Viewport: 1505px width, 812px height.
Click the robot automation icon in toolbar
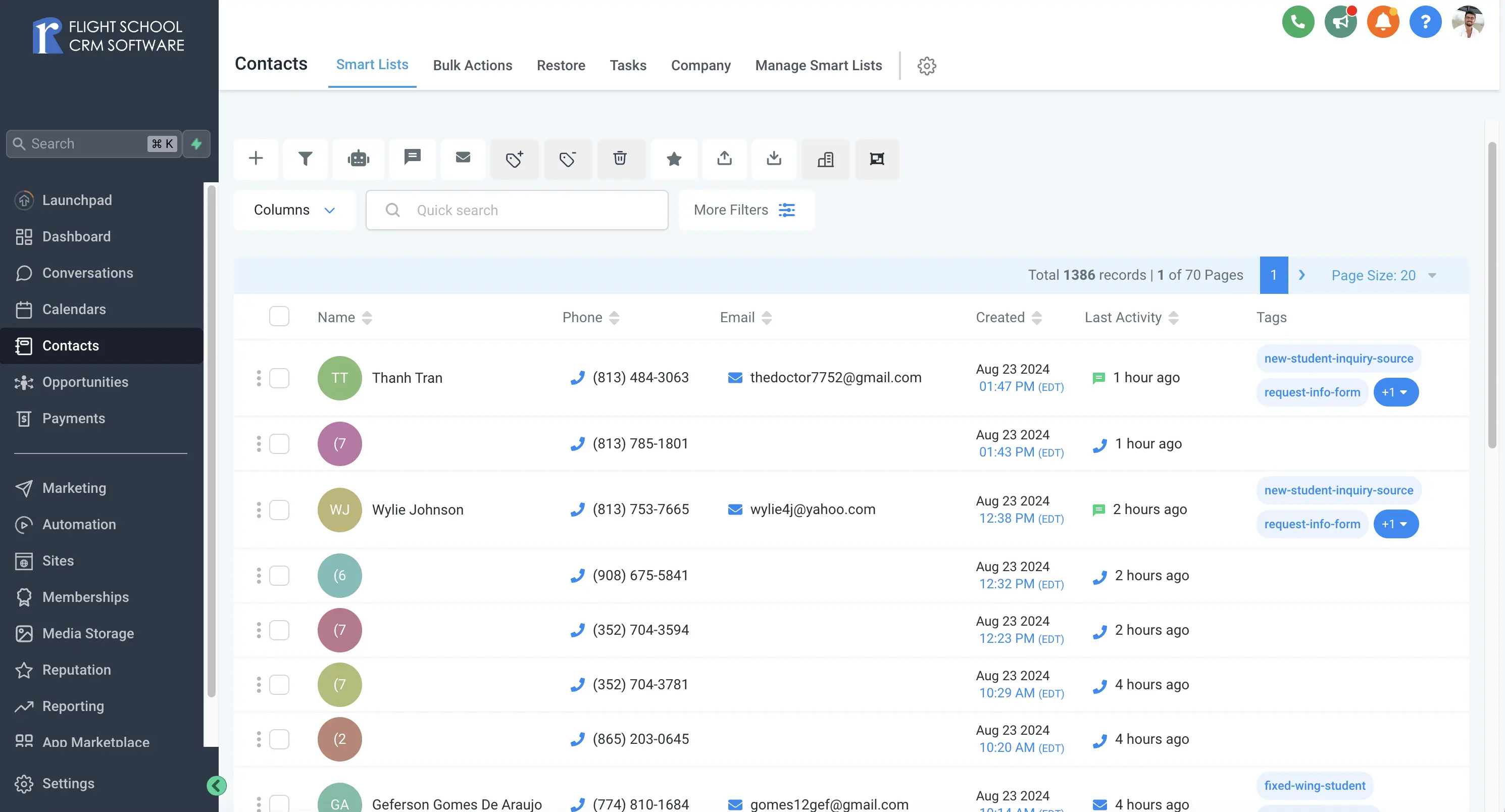click(358, 159)
